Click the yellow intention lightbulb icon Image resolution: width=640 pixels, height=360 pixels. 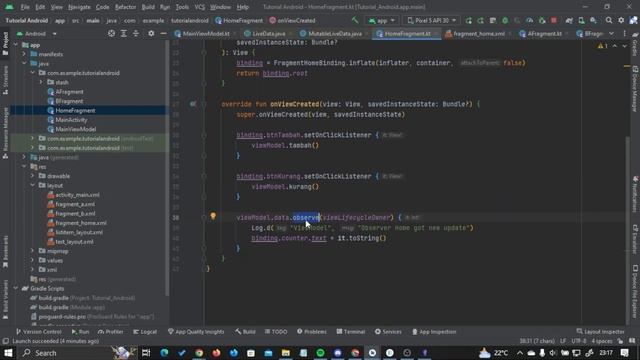[213, 216]
